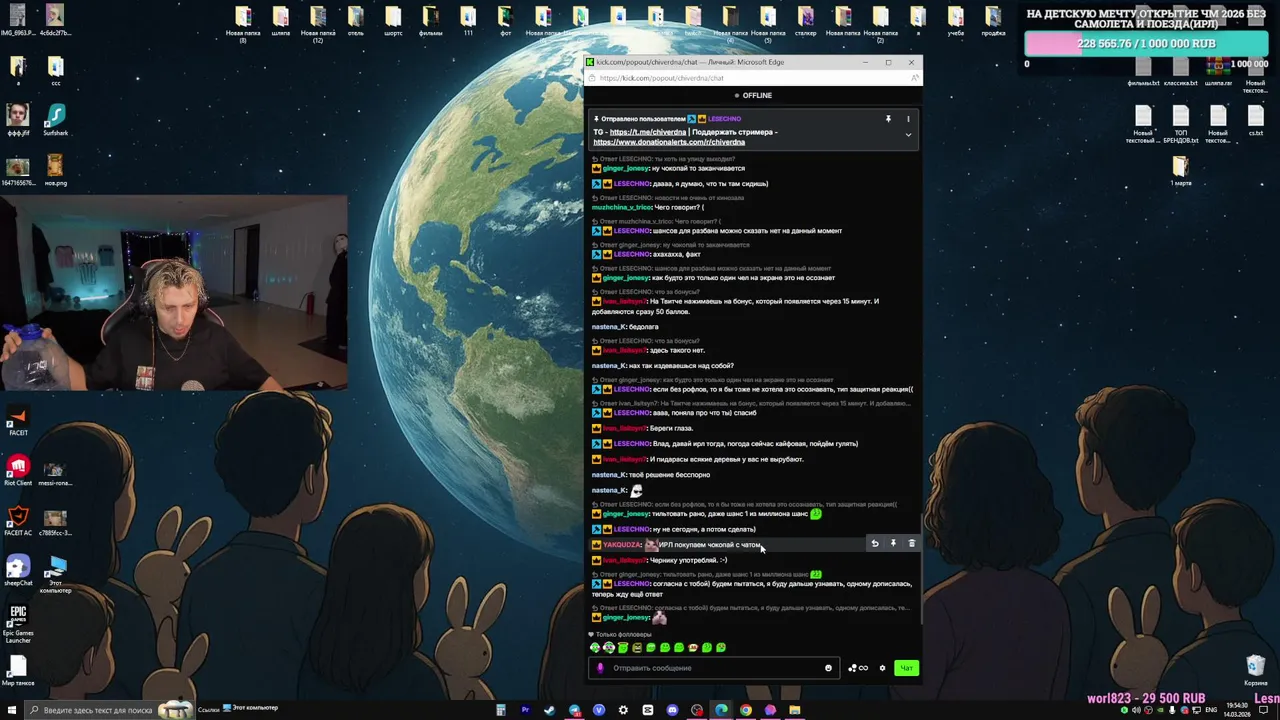Viewport: 1280px width, 720px height.
Task: Click the webcam overlay thumbnail
Action: click(x=174, y=293)
